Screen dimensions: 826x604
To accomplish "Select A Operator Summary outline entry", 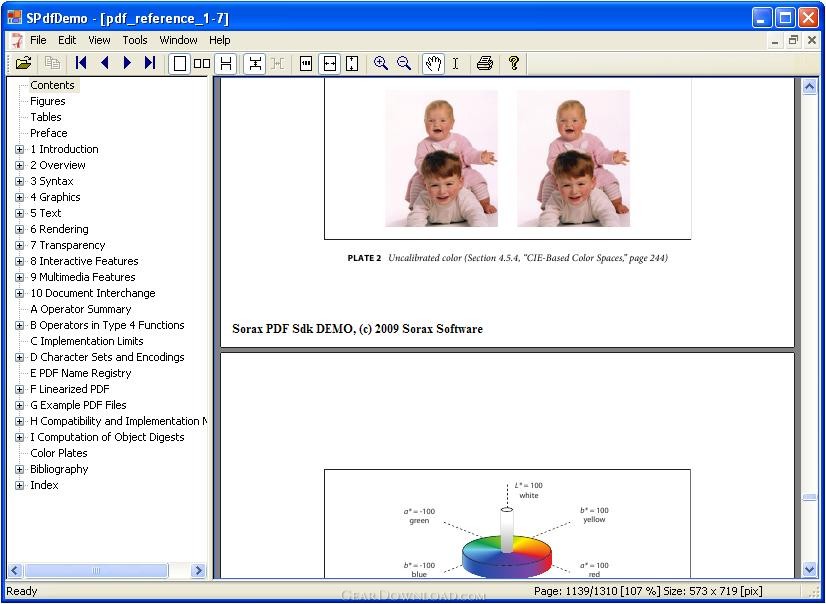I will (80, 309).
